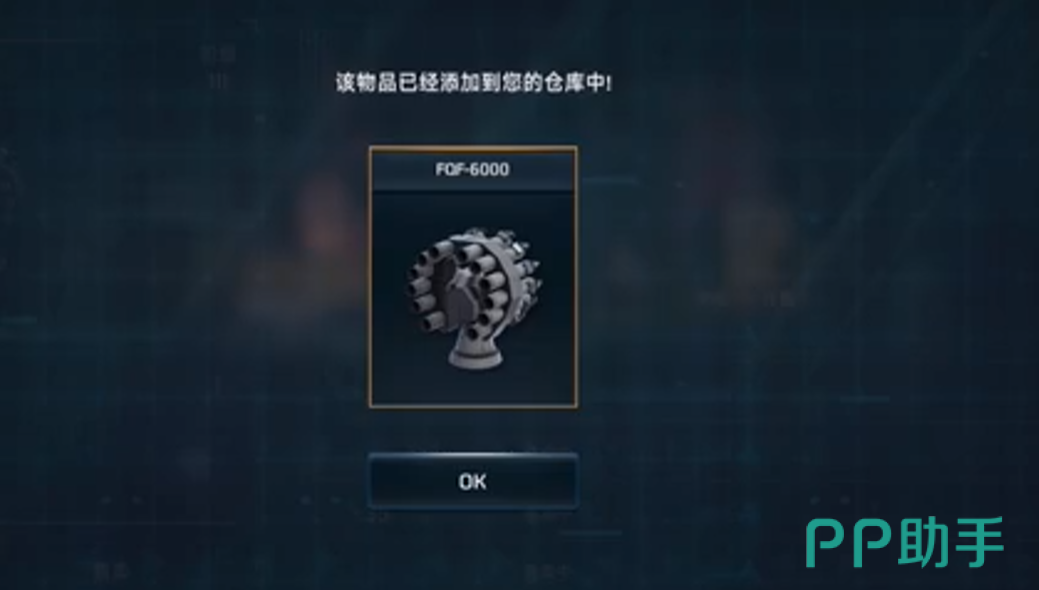The height and width of the screenshot is (590, 1039).
Task: Click the 助手 characters in watermark
Action: pos(952,542)
